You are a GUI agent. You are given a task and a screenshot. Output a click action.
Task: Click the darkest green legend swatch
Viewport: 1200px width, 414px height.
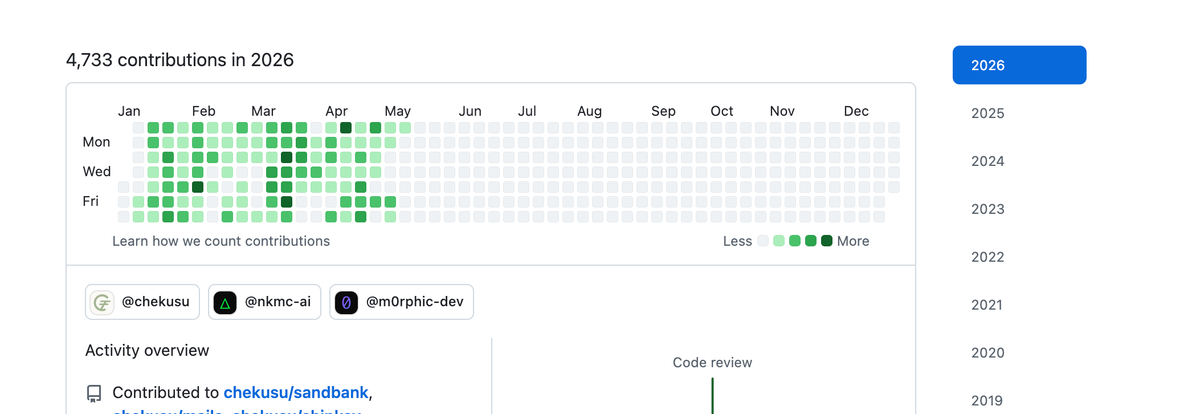827,241
